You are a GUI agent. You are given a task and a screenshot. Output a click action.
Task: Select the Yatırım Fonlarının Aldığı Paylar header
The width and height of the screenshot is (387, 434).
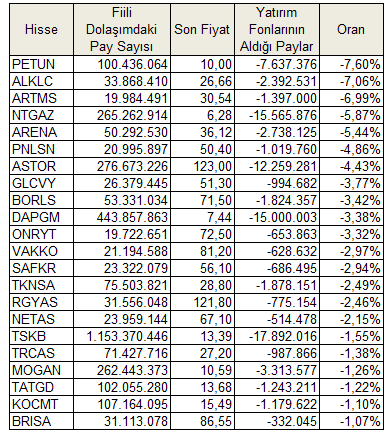pyautogui.click(x=277, y=30)
